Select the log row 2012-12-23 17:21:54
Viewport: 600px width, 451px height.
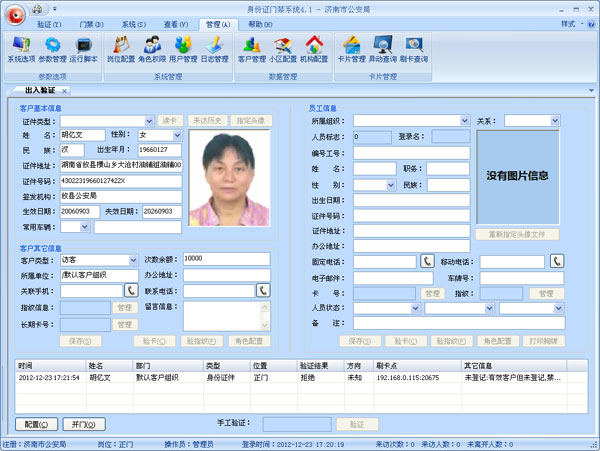[x=301, y=378]
